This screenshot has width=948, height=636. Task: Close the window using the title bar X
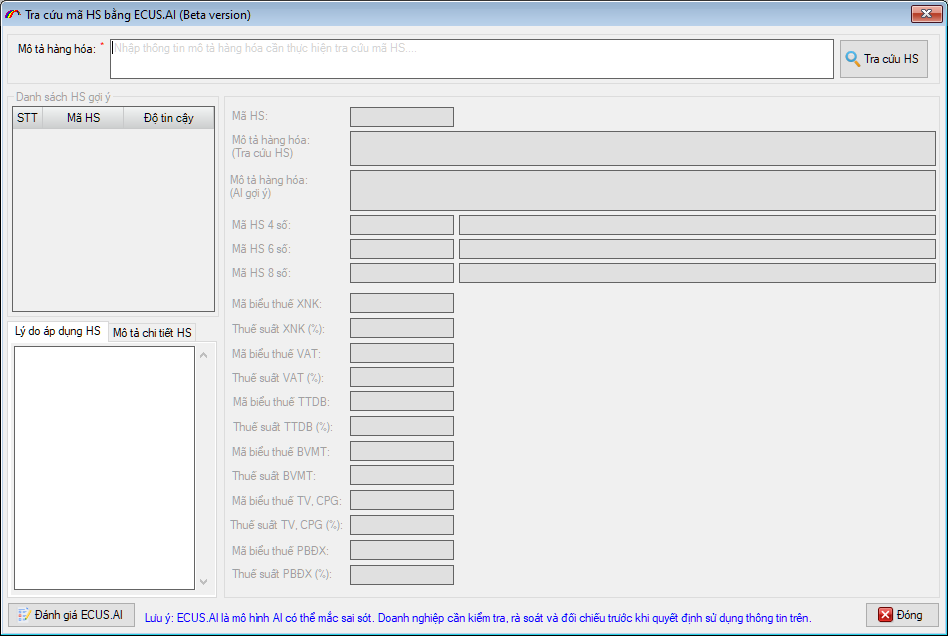tap(923, 14)
